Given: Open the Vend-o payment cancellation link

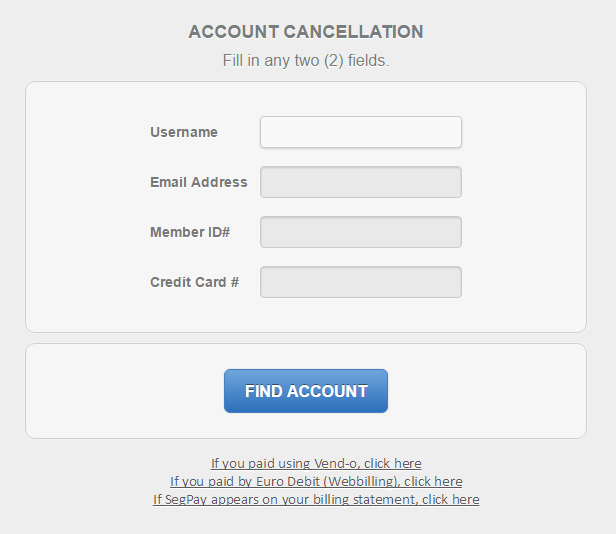Looking at the screenshot, I should pos(315,464).
